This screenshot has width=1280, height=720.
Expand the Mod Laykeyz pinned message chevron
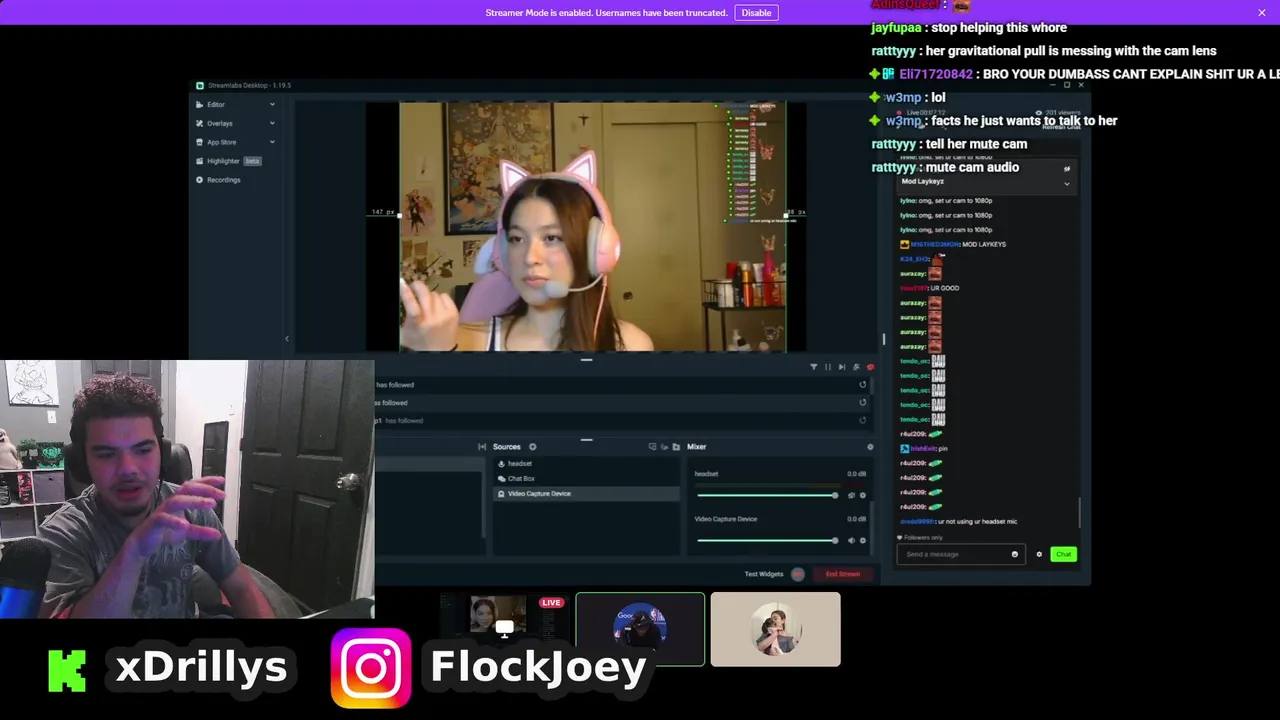tap(1067, 183)
